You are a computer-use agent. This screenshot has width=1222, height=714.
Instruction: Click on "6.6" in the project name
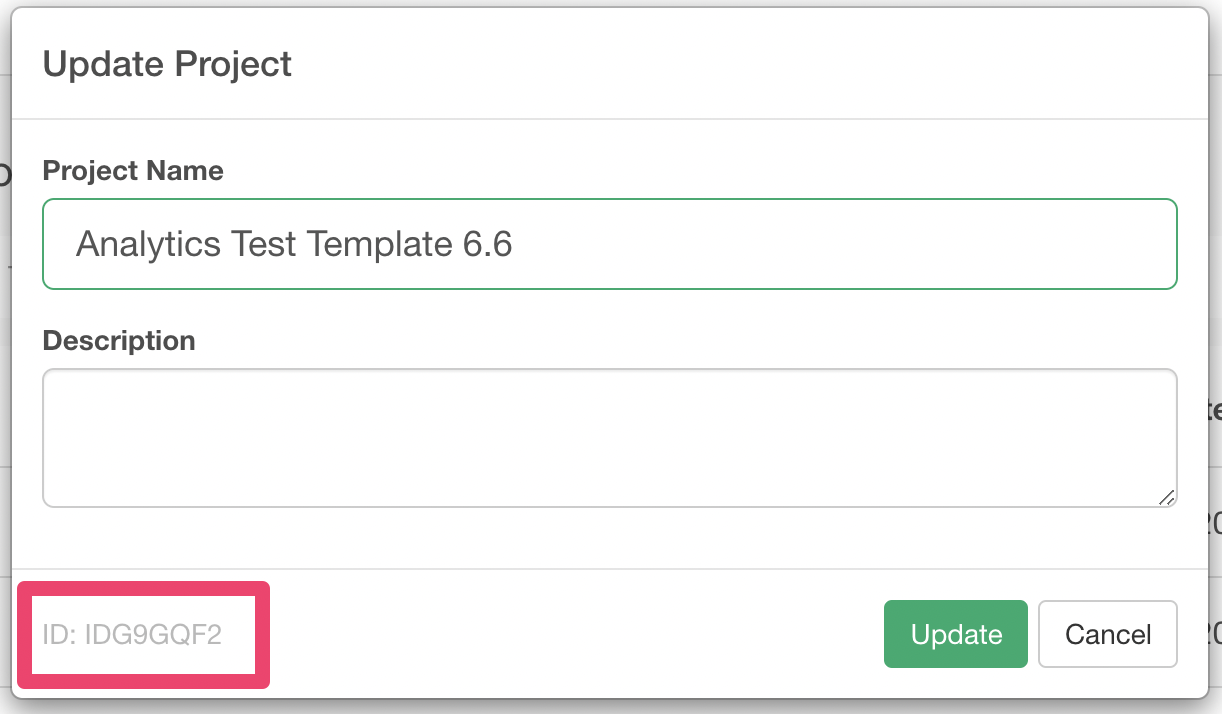(487, 245)
